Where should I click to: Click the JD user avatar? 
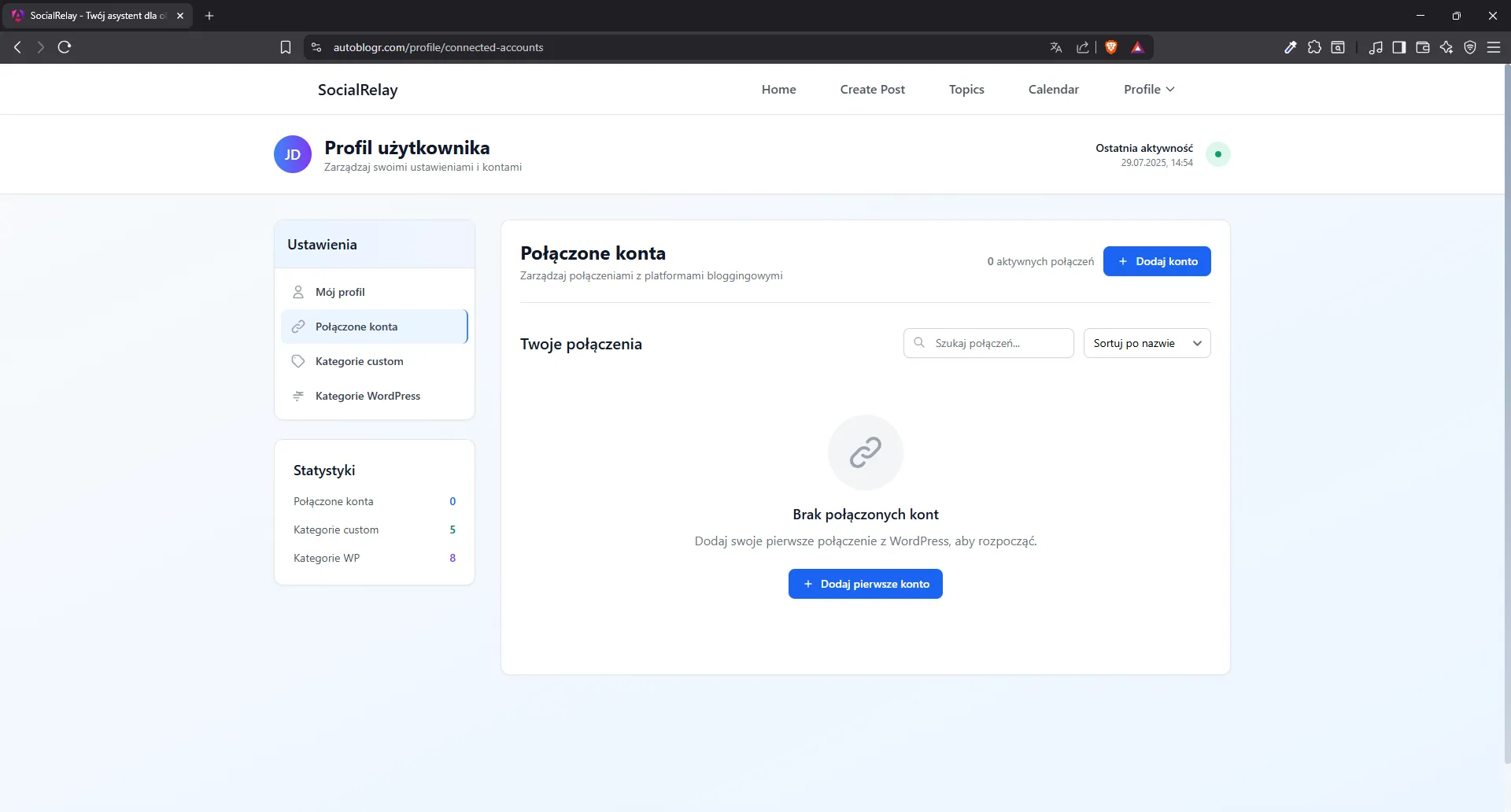[293, 154]
